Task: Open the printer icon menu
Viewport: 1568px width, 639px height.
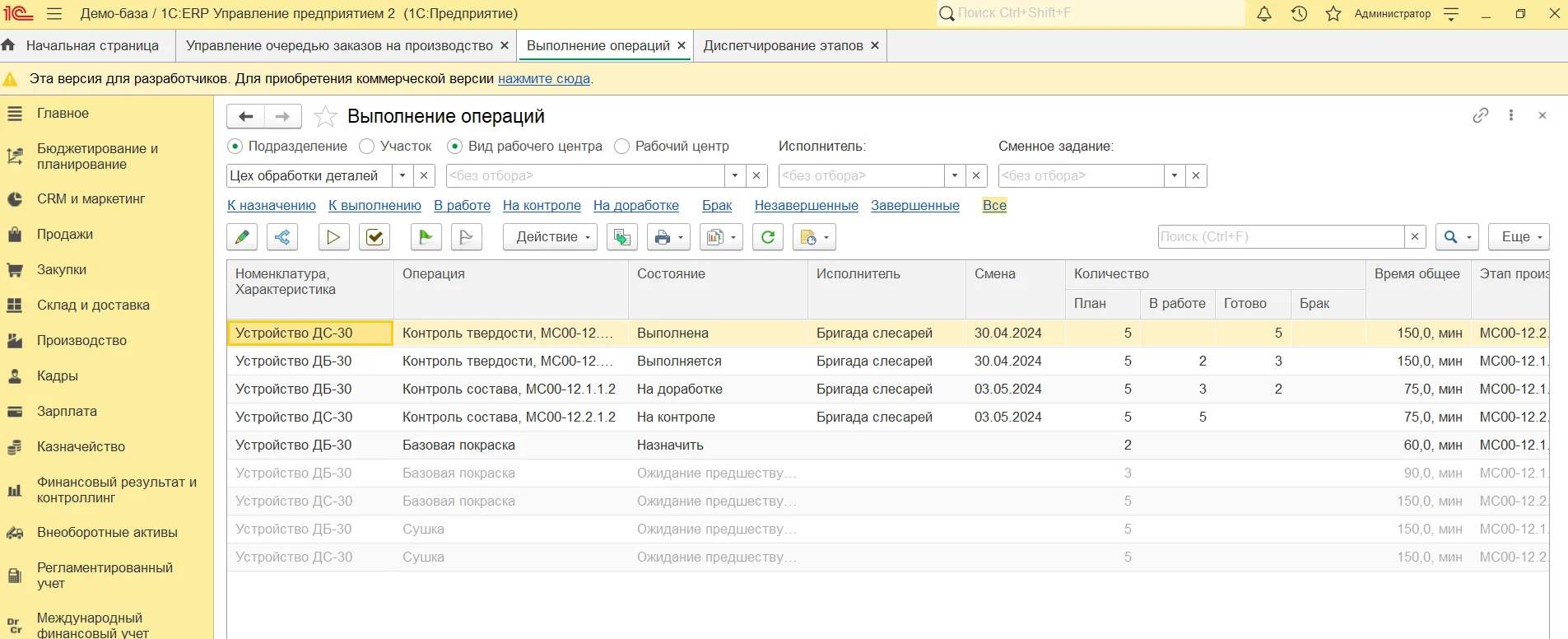Action: coord(668,237)
